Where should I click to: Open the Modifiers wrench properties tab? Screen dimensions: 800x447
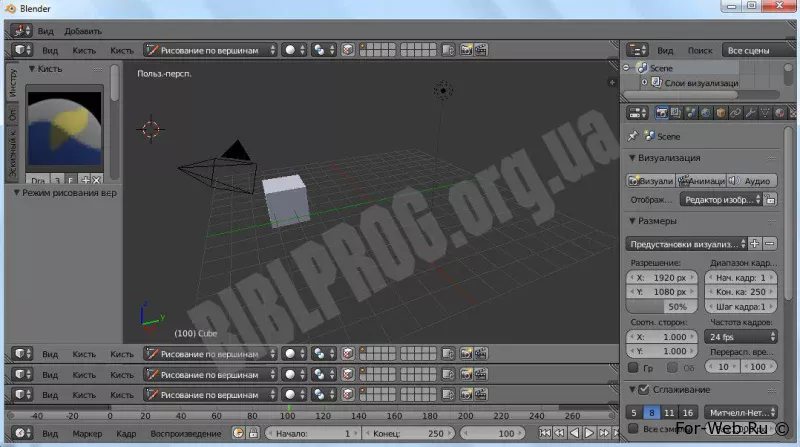tap(750, 113)
